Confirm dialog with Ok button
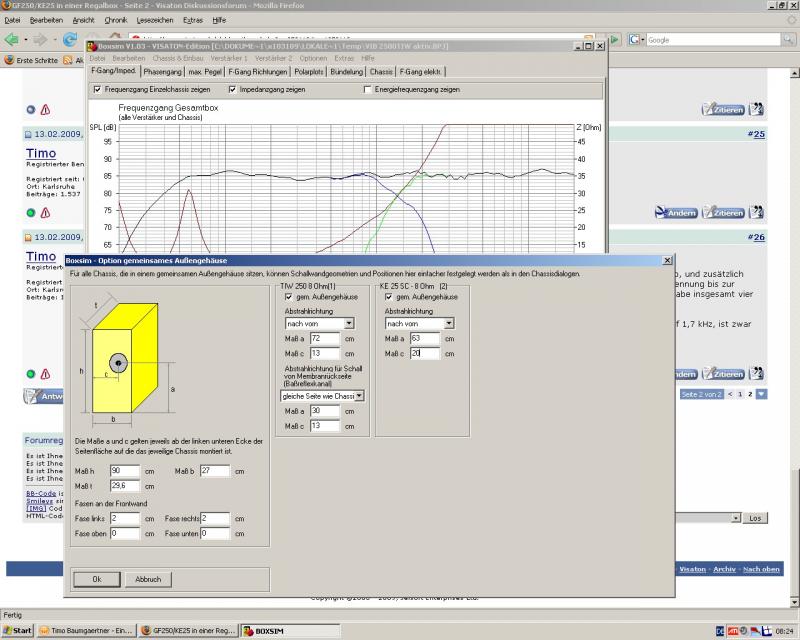The image size is (800, 640). coord(97,579)
